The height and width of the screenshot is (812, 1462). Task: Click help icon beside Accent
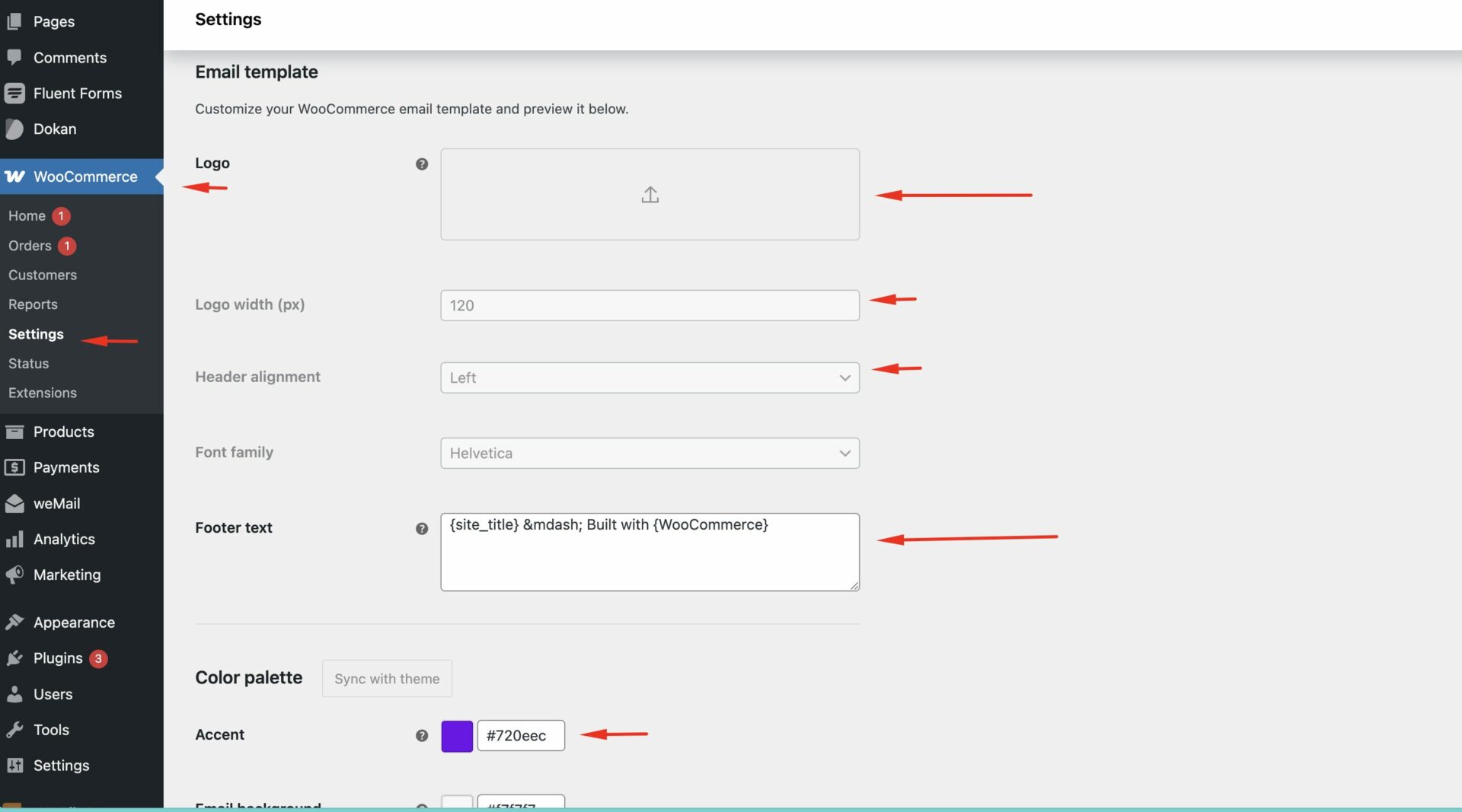[x=422, y=735]
